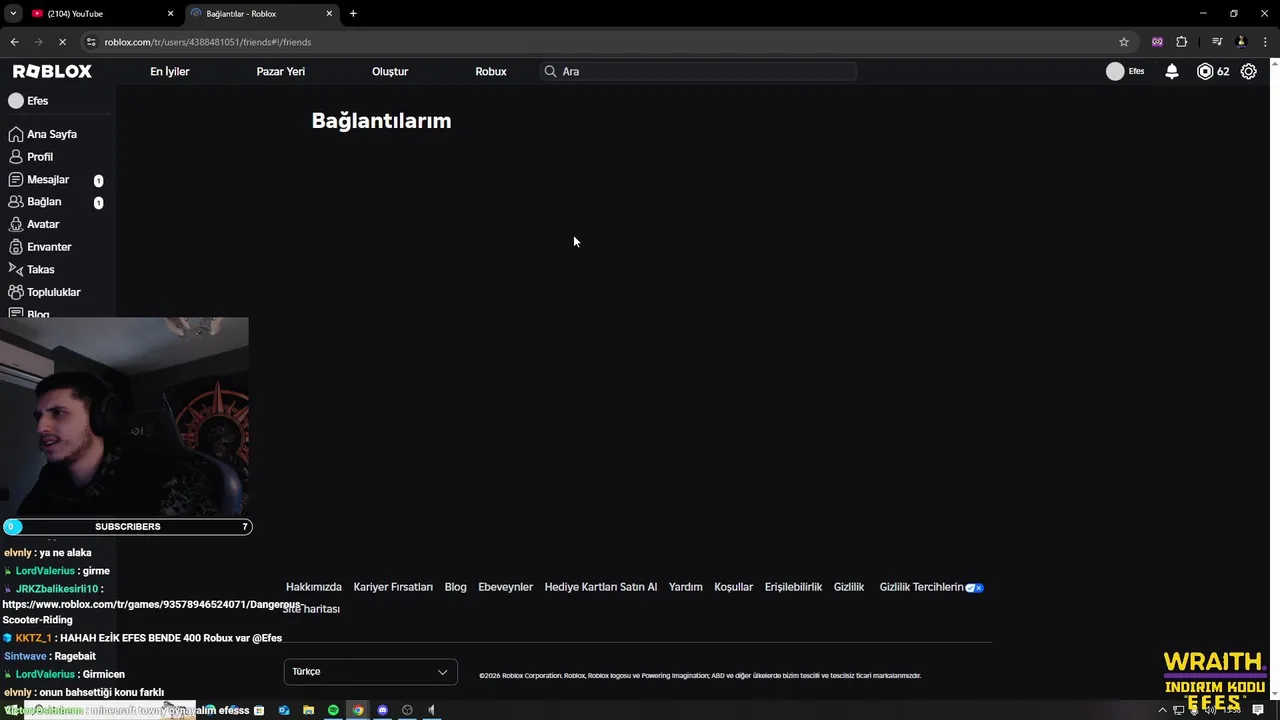This screenshot has width=1280, height=720.
Task: Click the Takas trade icon
Action: coord(16,269)
